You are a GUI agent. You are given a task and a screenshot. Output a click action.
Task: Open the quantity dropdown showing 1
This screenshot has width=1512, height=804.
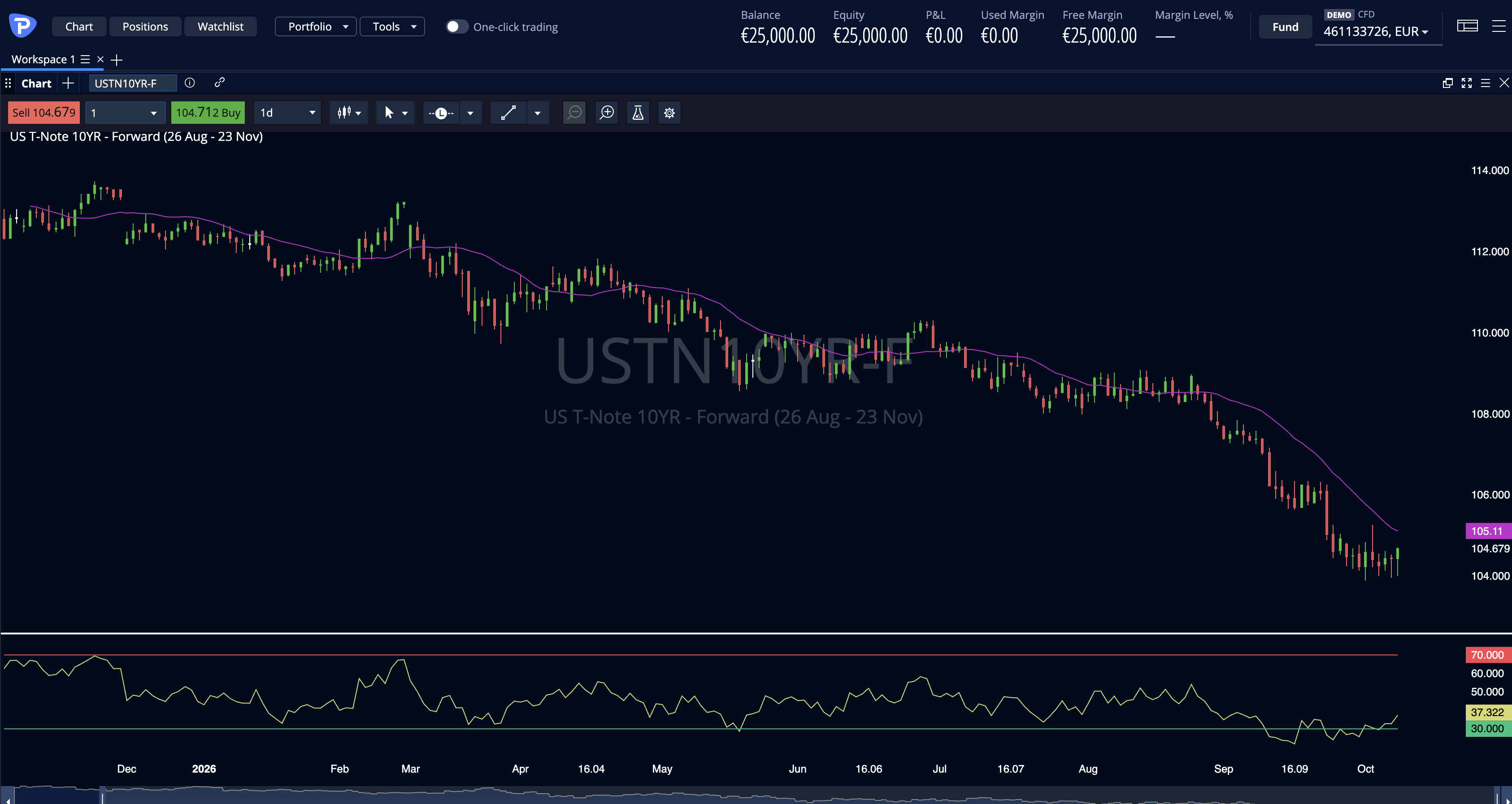125,113
